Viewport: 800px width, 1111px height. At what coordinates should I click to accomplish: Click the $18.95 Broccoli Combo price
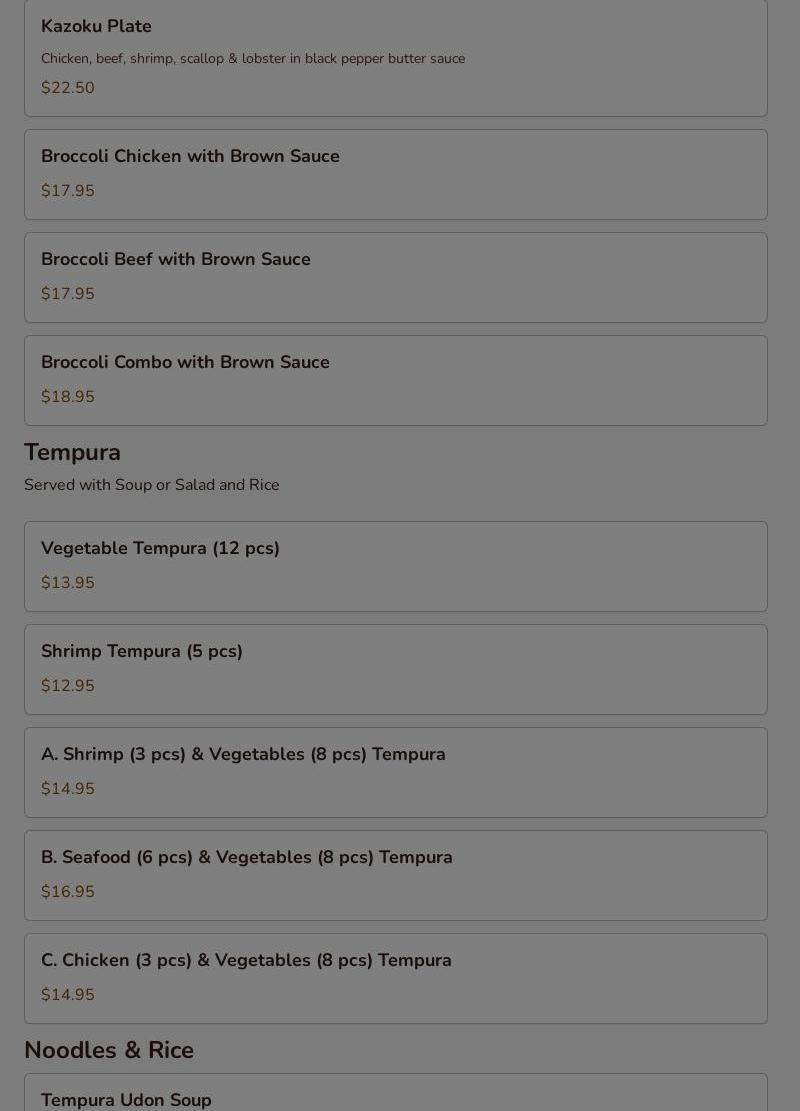click(x=67, y=397)
